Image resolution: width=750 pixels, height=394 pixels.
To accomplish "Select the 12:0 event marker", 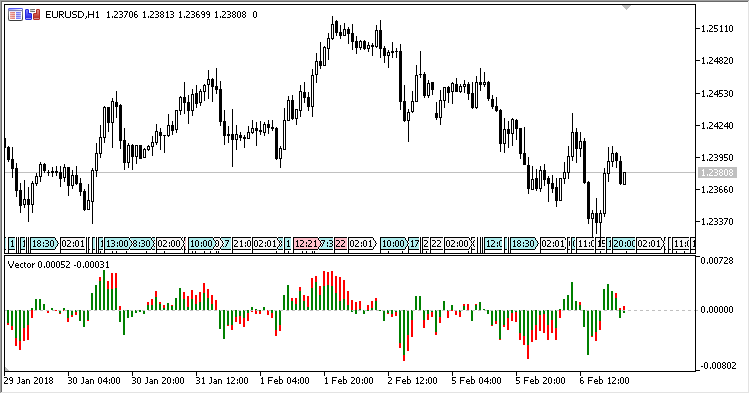I will pos(493,244).
